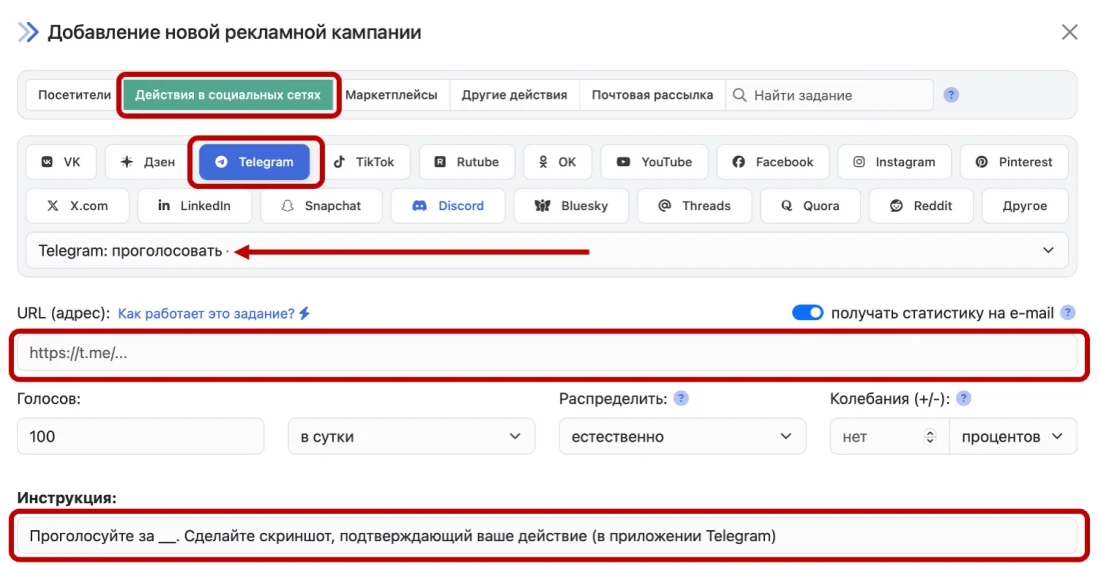Open the 'Telegram: проголосовать' task type dropdown
Image resolution: width=1098 pixels, height=566 pixels.
[x=546, y=251]
